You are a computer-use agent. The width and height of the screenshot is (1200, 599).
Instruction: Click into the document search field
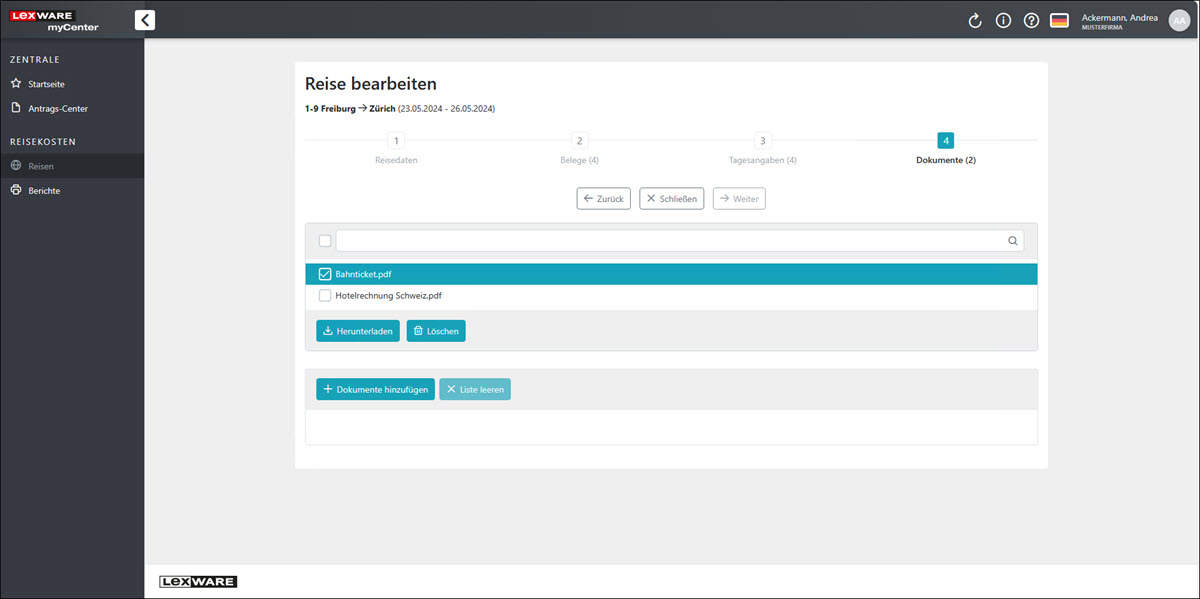[670, 241]
